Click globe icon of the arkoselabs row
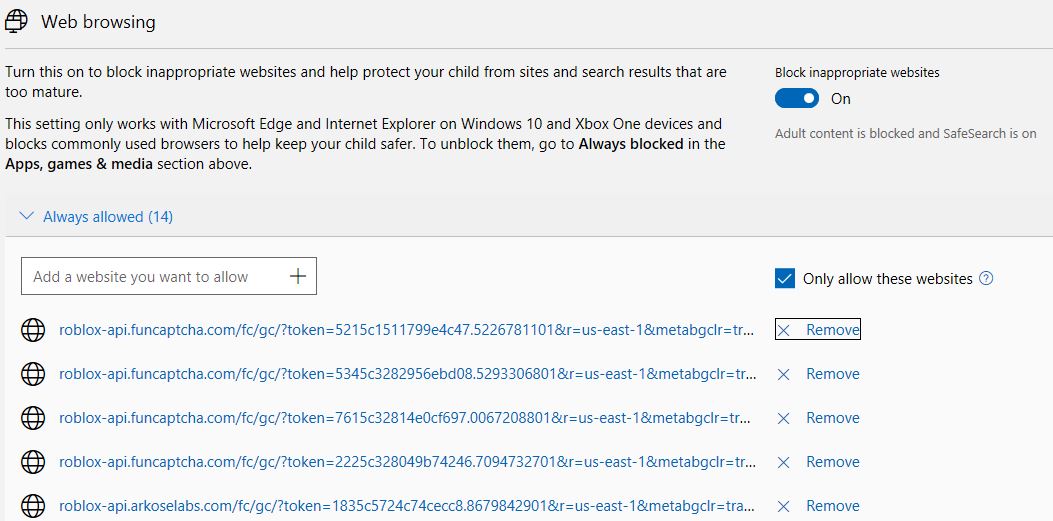 [x=33, y=506]
